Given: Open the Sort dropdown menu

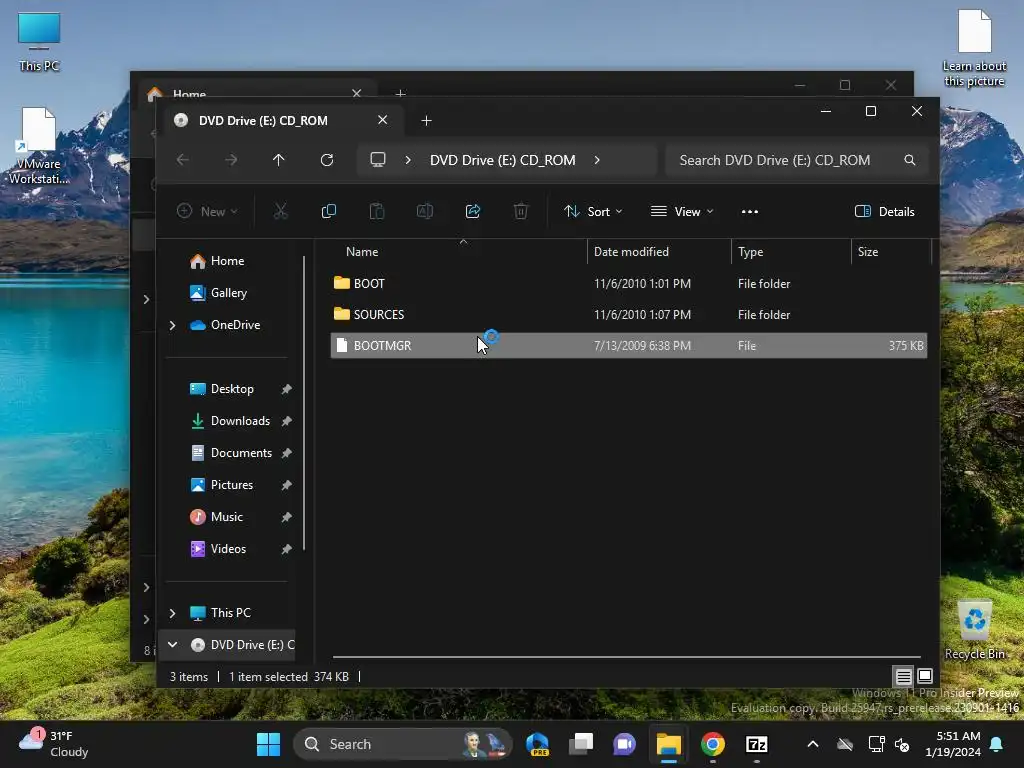Looking at the screenshot, I should coord(593,211).
